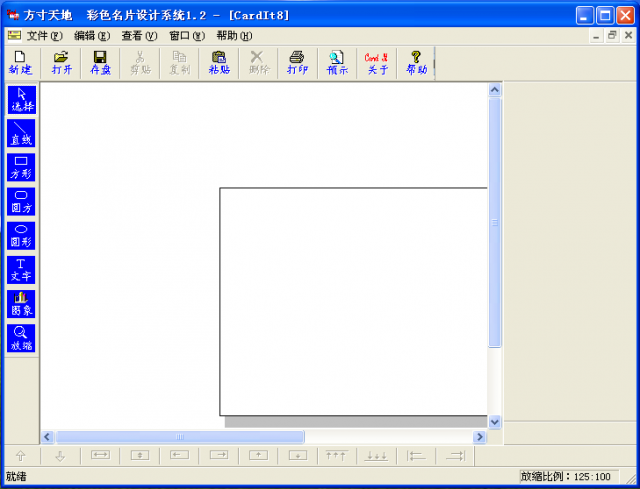Pick the 方形 (Rectangle) tool
The image size is (640, 489).
click(21, 167)
